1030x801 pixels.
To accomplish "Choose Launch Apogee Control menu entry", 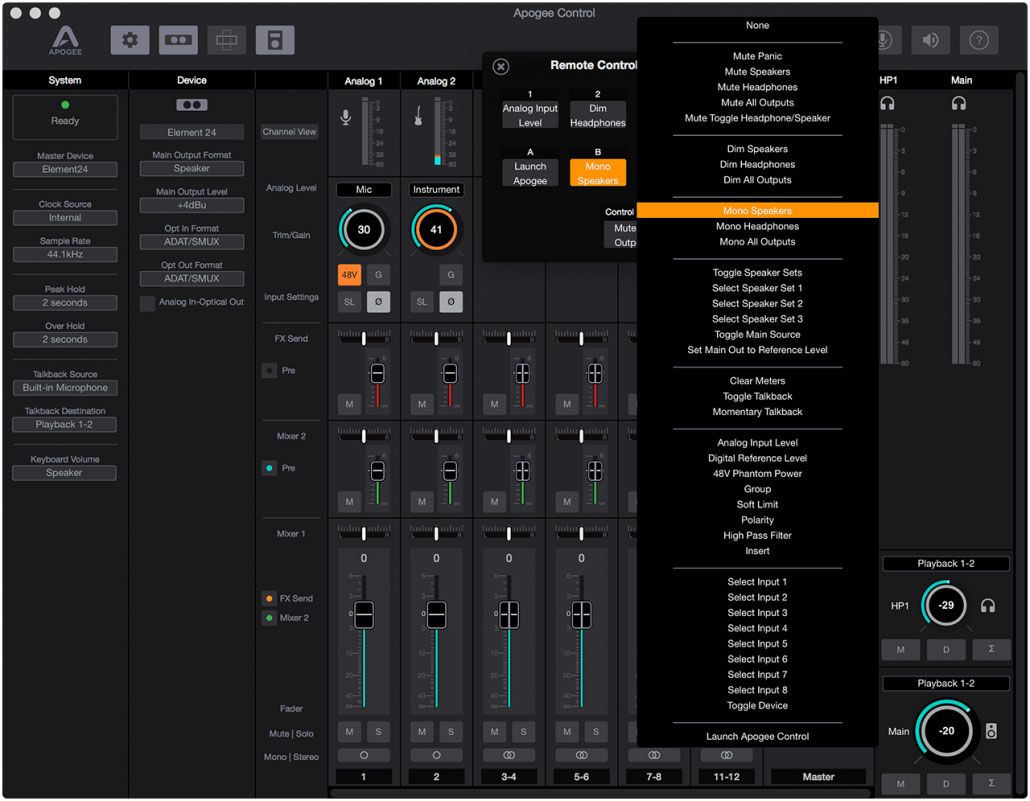I will point(757,737).
